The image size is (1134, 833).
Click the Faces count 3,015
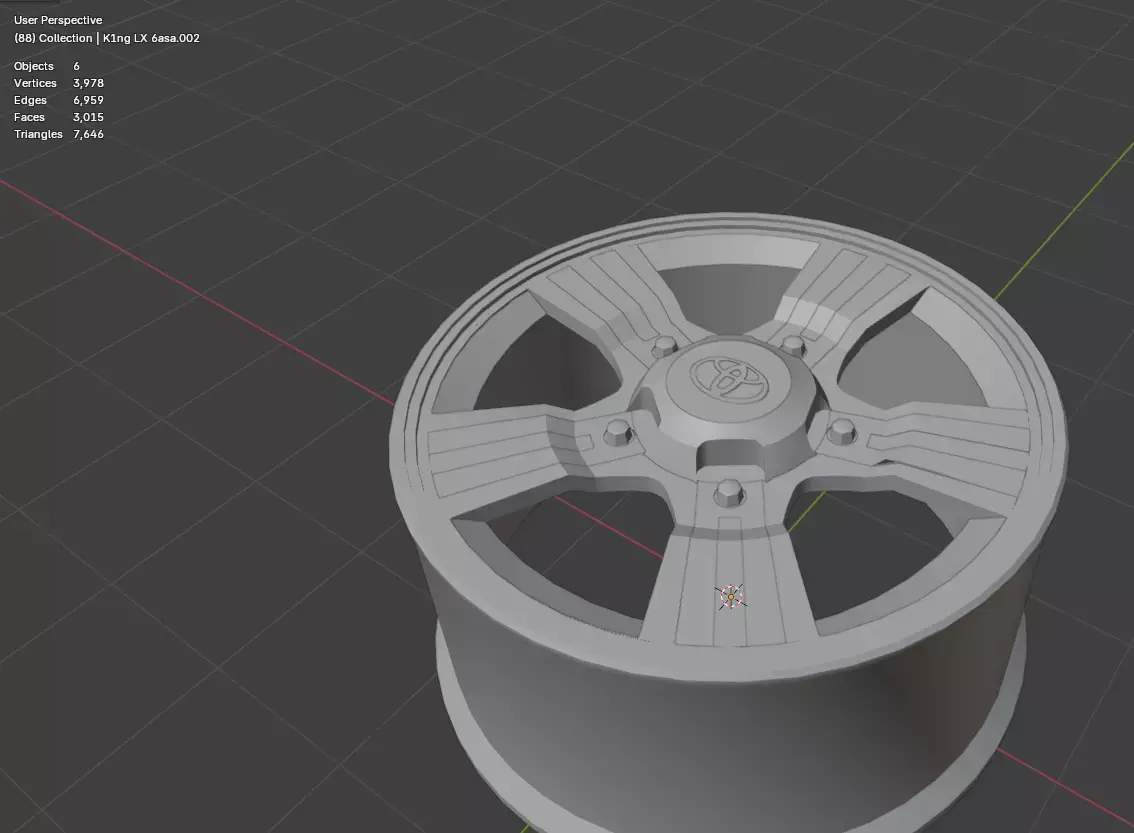pyautogui.click(x=88, y=117)
